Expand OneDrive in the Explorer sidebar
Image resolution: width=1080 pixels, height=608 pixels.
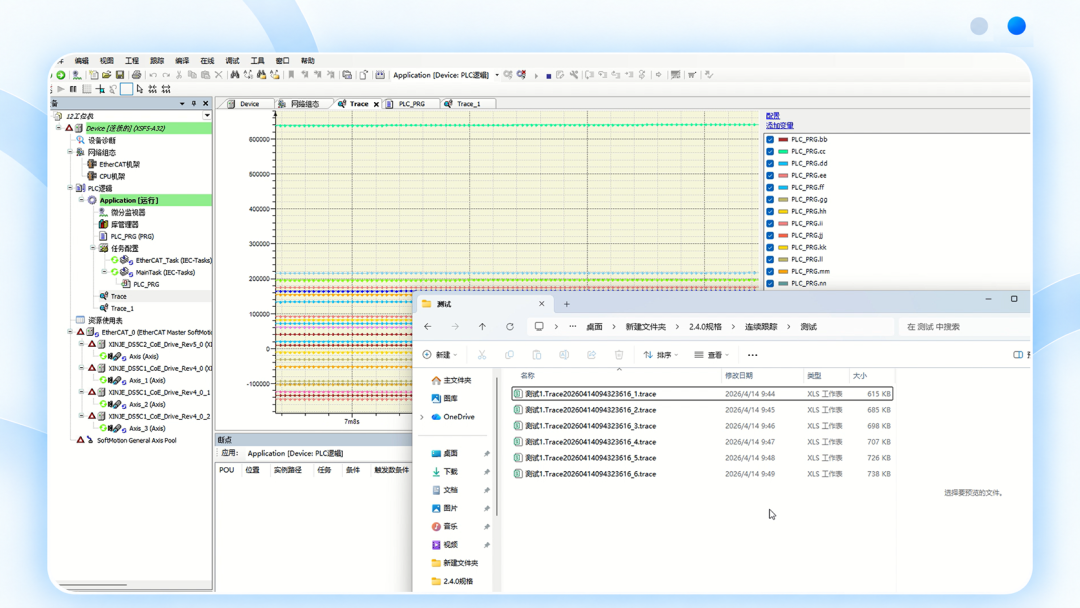tap(422, 417)
